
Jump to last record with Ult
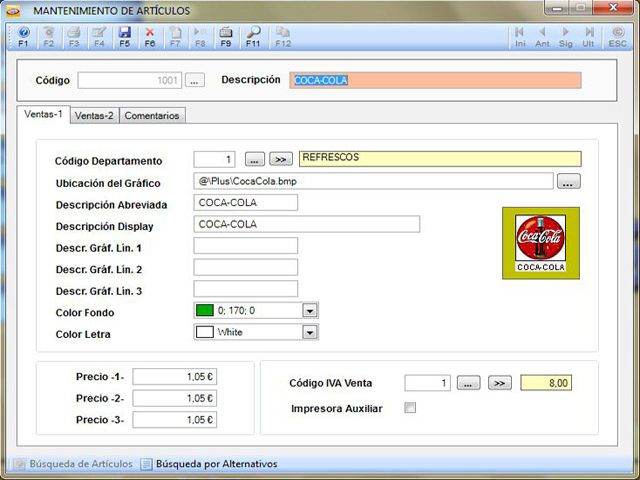588,37
